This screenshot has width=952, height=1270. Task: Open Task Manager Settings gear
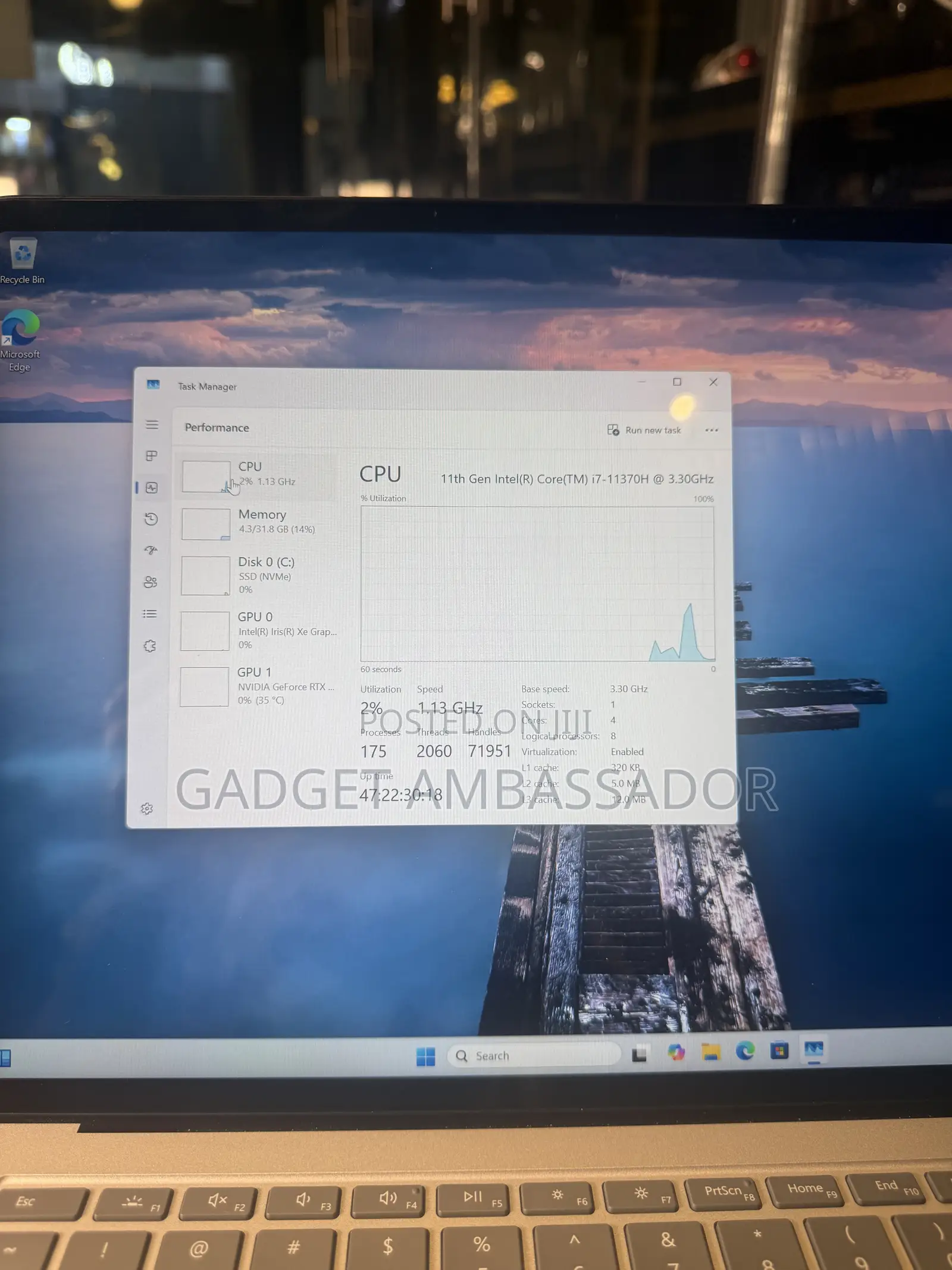[147, 809]
